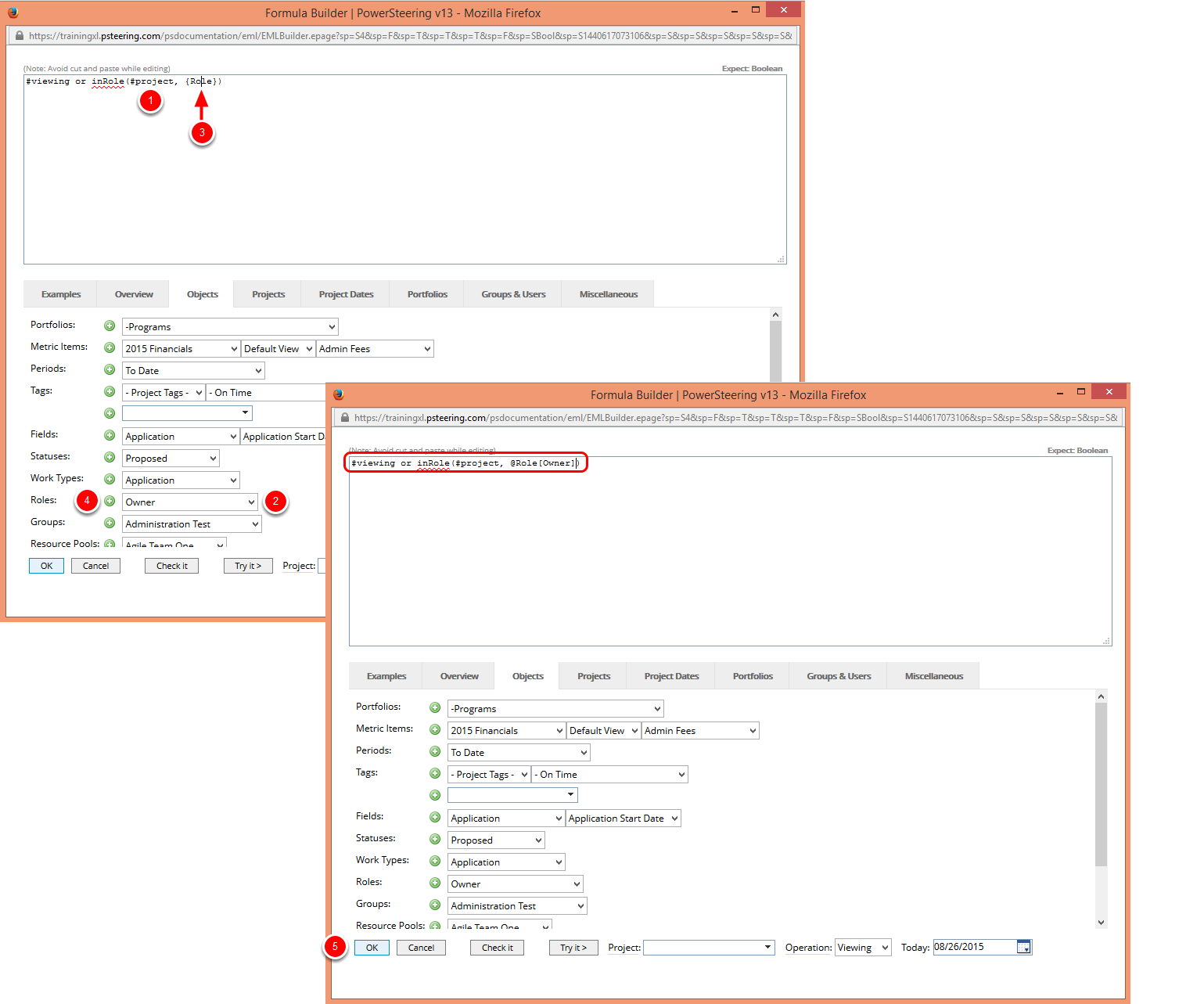
Task: Click green plus icon for Roles in back window
Action: [110, 501]
